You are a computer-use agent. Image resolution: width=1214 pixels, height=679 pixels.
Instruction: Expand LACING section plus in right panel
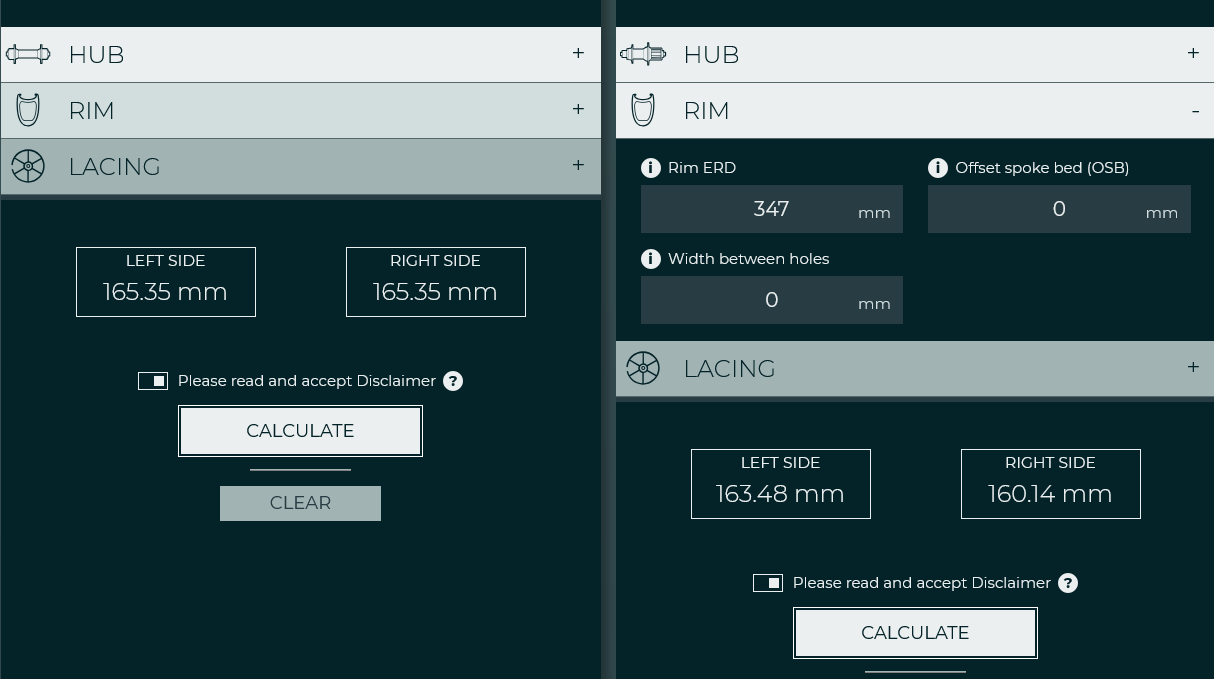(x=1193, y=367)
